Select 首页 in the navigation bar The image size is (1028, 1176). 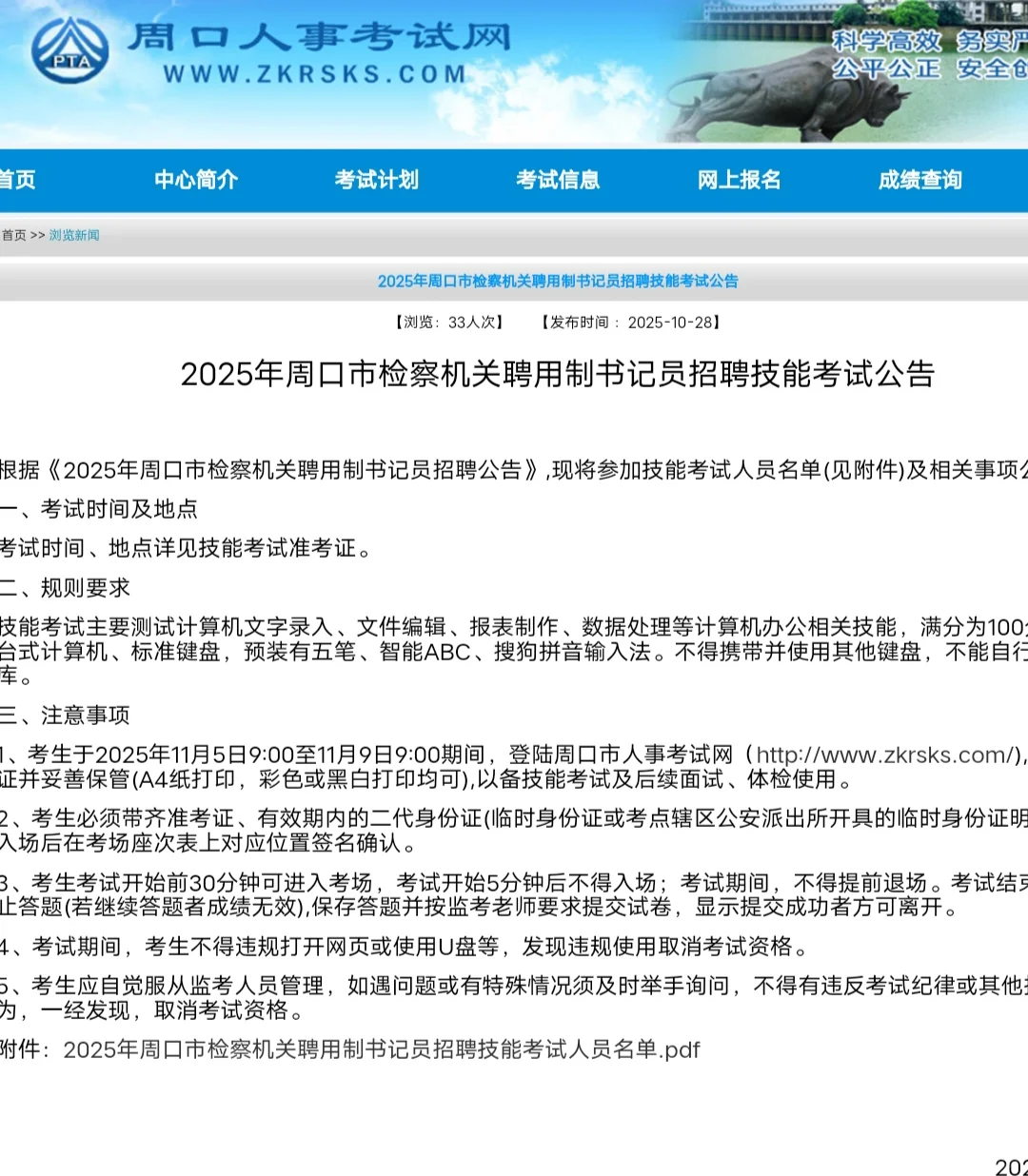click(x=19, y=180)
